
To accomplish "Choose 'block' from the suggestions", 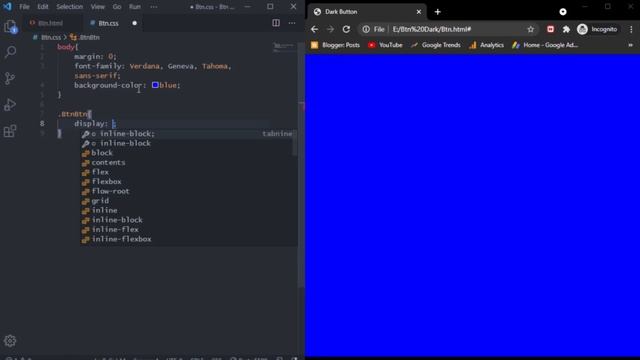I will tap(187, 153).
